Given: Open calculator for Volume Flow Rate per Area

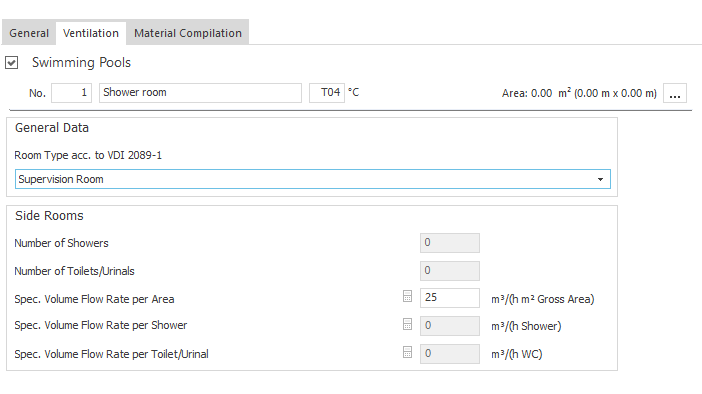Looking at the screenshot, I should (407, 296).
